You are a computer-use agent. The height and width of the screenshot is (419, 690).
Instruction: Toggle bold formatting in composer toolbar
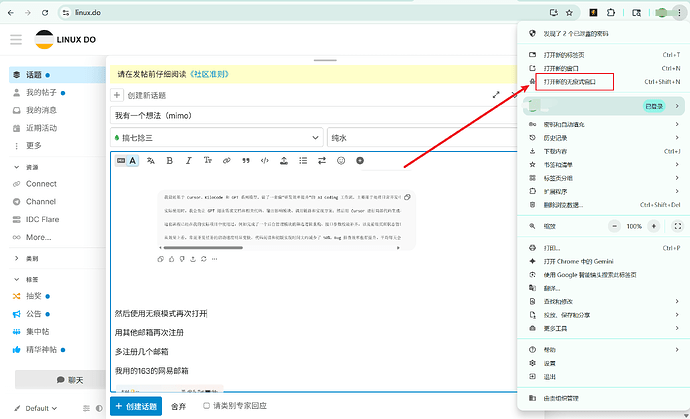(169, 161)
